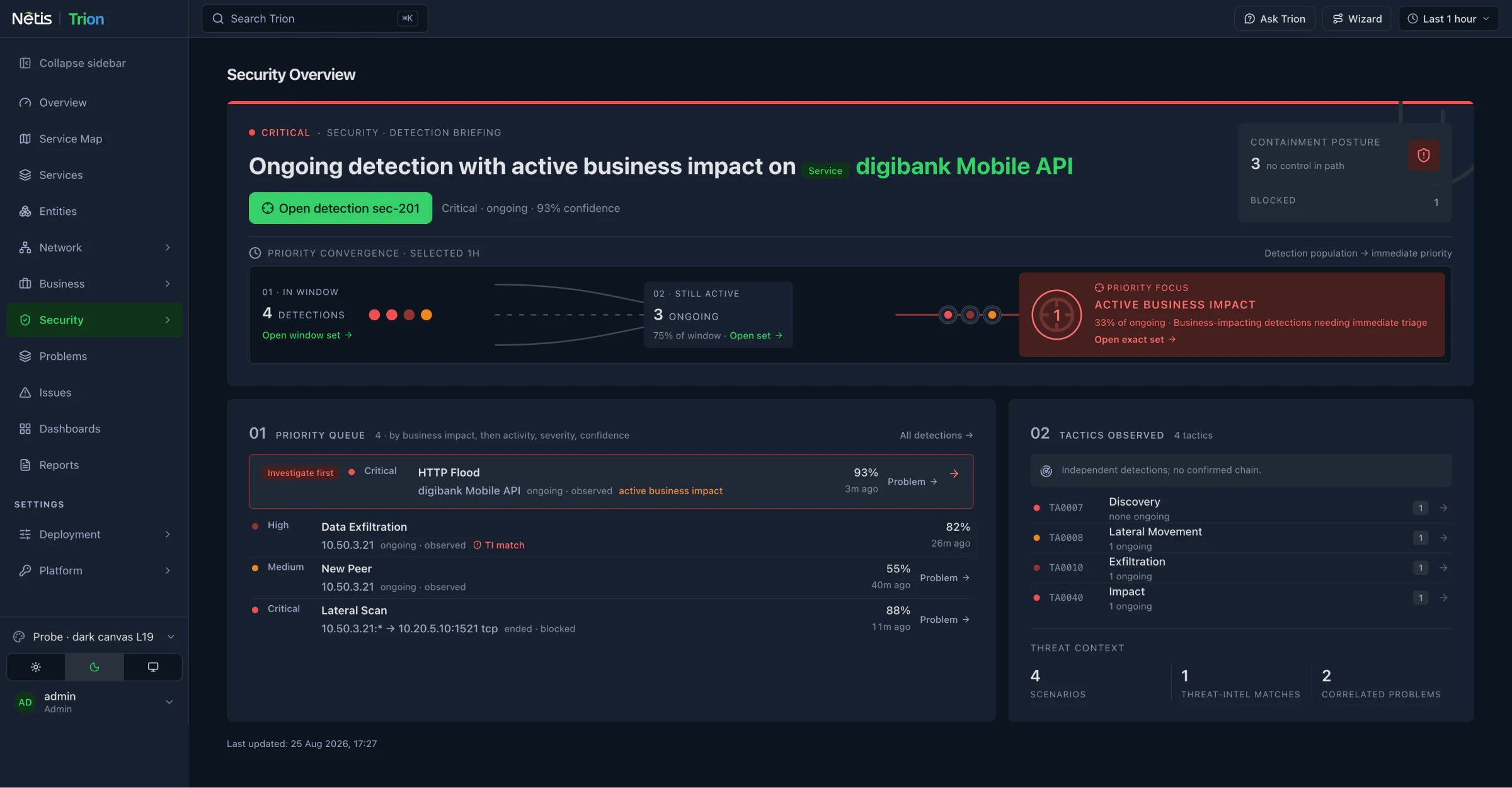Click the Issues warning triangle icon

(x=25, y=393)
